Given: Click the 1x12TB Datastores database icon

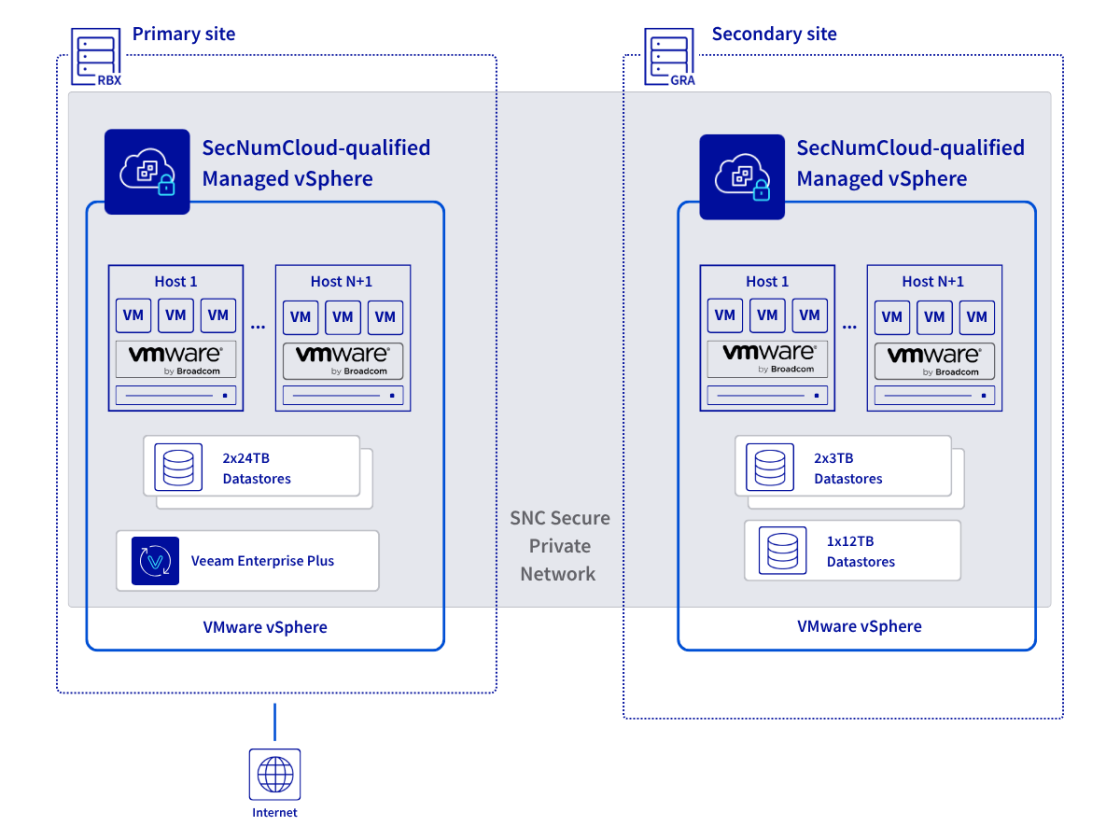Looking at the screenshot, I should [783, 551].
